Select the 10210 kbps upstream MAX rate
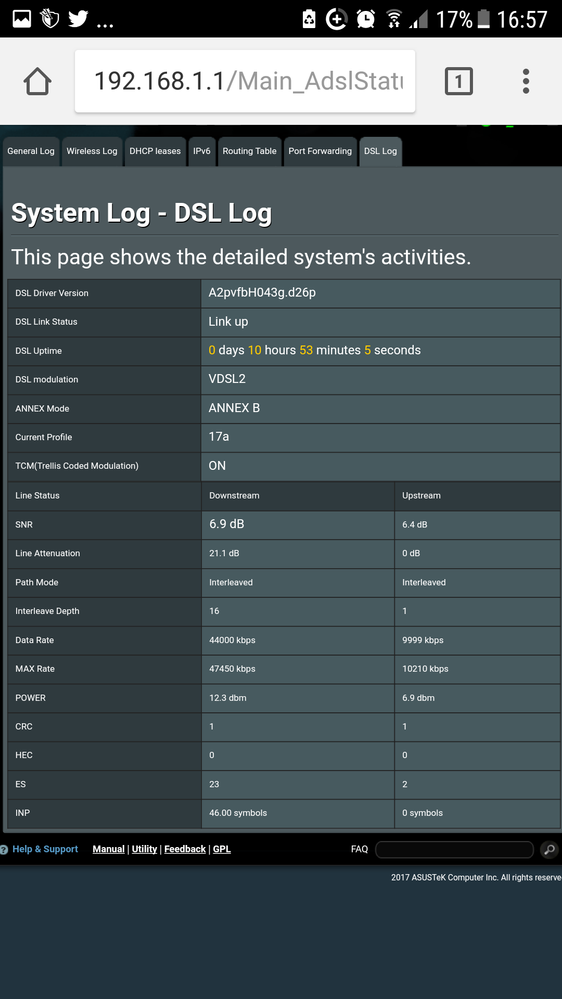The image size is (562, 999). [x=426, y=669]
